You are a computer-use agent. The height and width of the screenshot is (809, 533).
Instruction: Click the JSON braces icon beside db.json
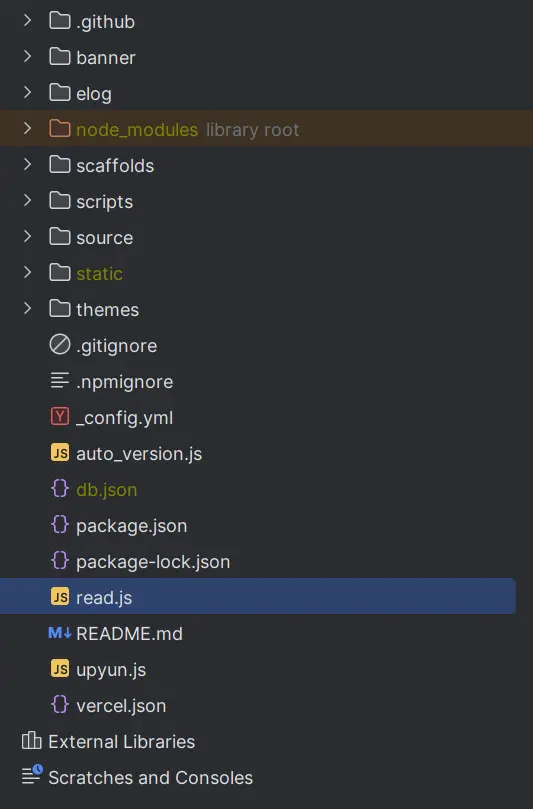(x=60, y=489)
